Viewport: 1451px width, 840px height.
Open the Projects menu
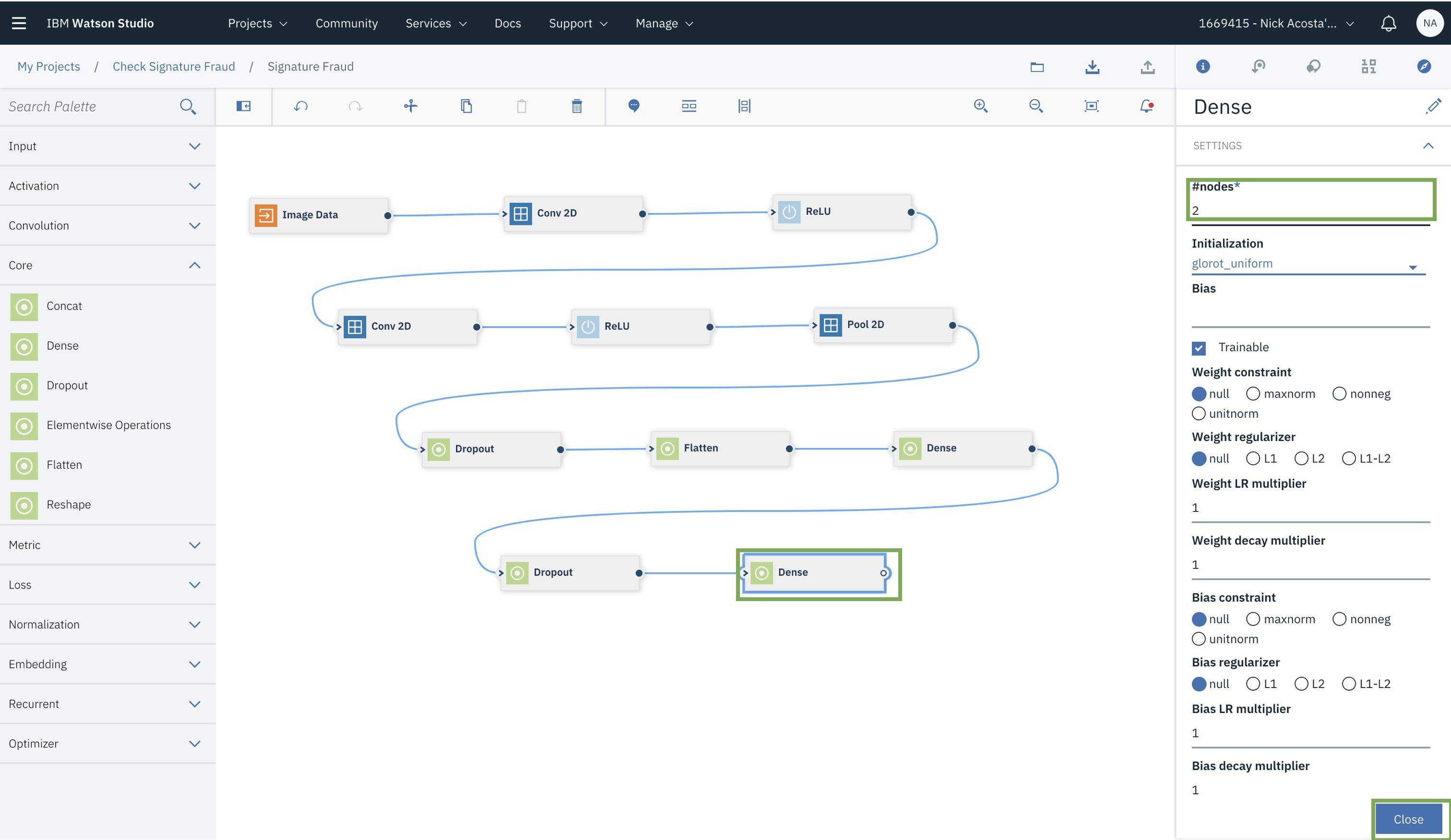pyautogui.click(x=257, y=23)
